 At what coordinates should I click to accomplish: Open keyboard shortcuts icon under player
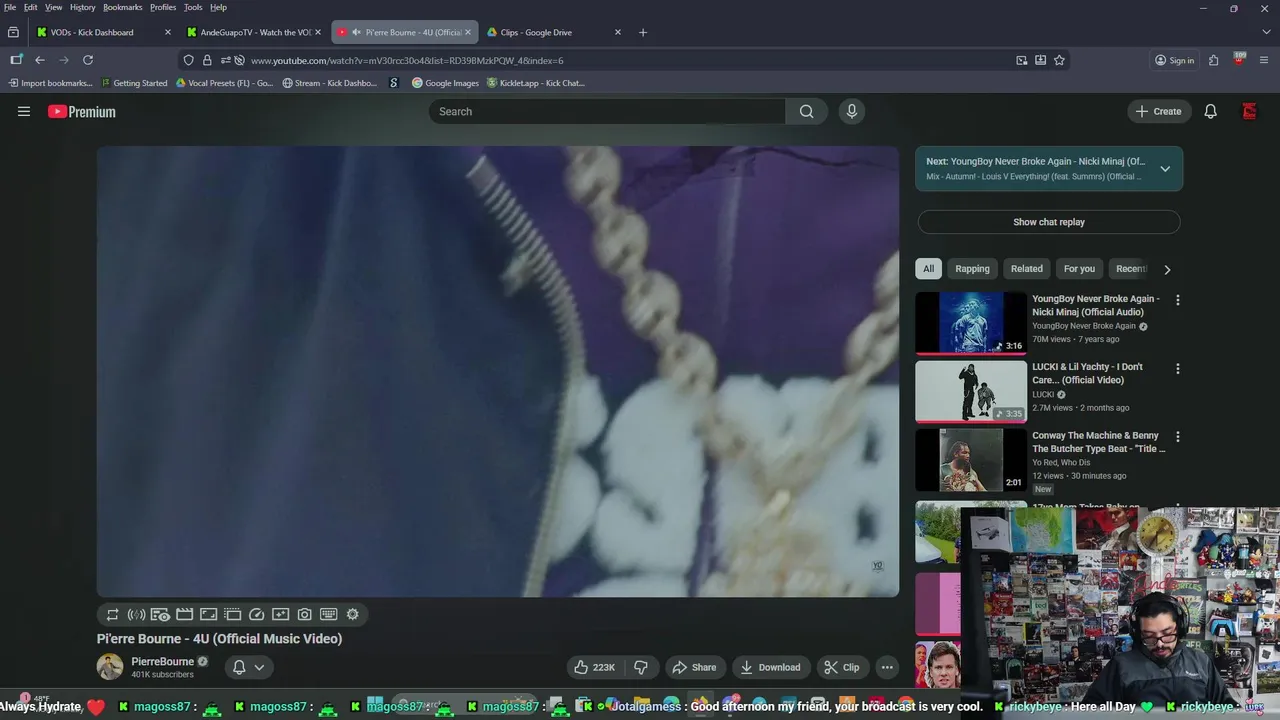328,614
